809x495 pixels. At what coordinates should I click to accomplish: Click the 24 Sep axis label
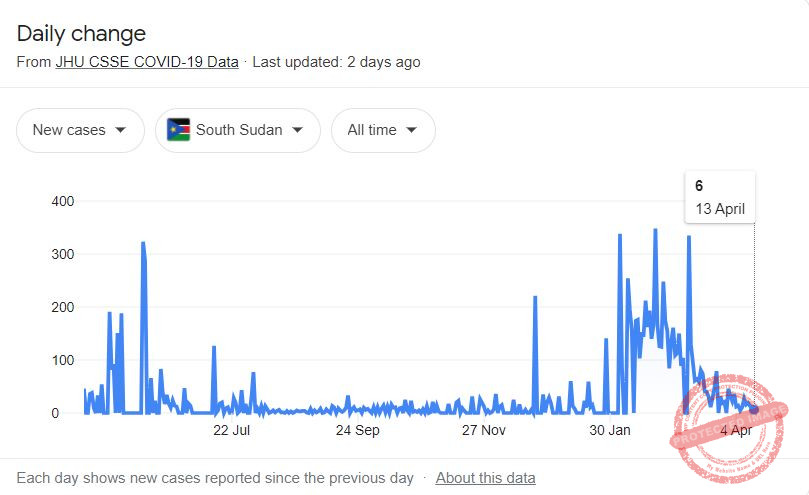pos(358,430)
